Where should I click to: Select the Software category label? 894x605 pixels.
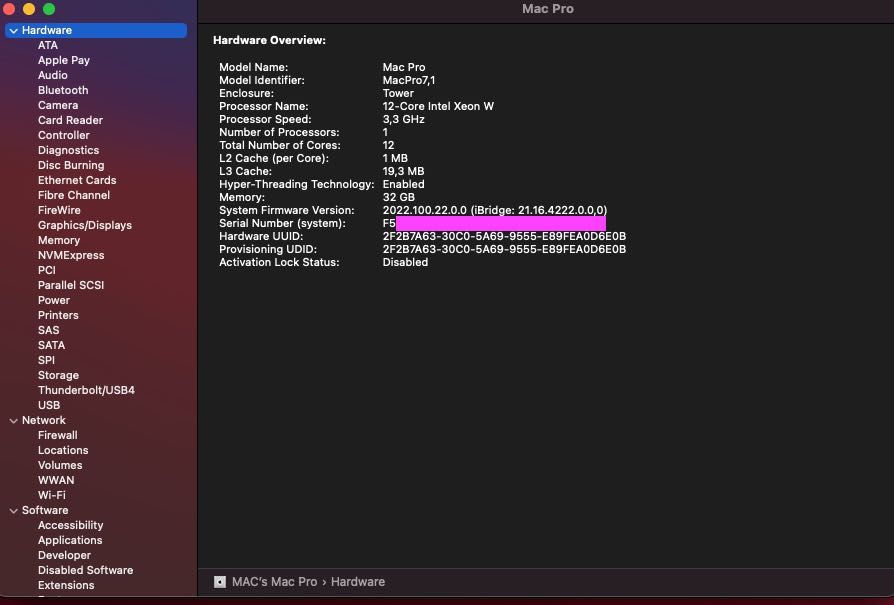(x=45, y=510)
